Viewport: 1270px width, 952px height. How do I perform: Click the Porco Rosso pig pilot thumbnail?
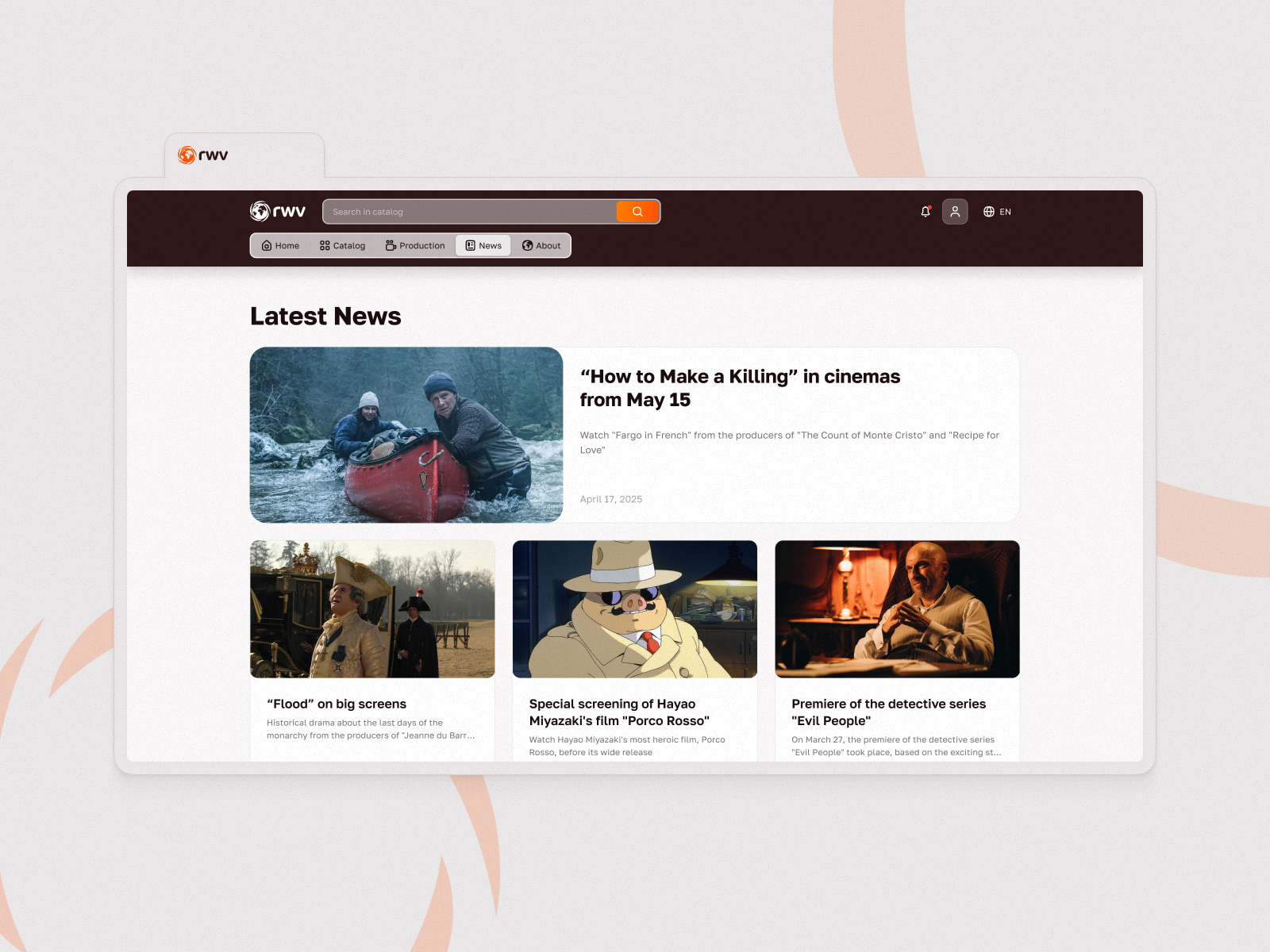pos(635,609)
